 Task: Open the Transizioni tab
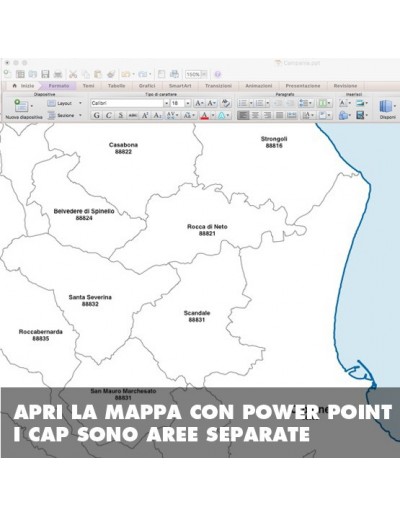coord(218,86)
